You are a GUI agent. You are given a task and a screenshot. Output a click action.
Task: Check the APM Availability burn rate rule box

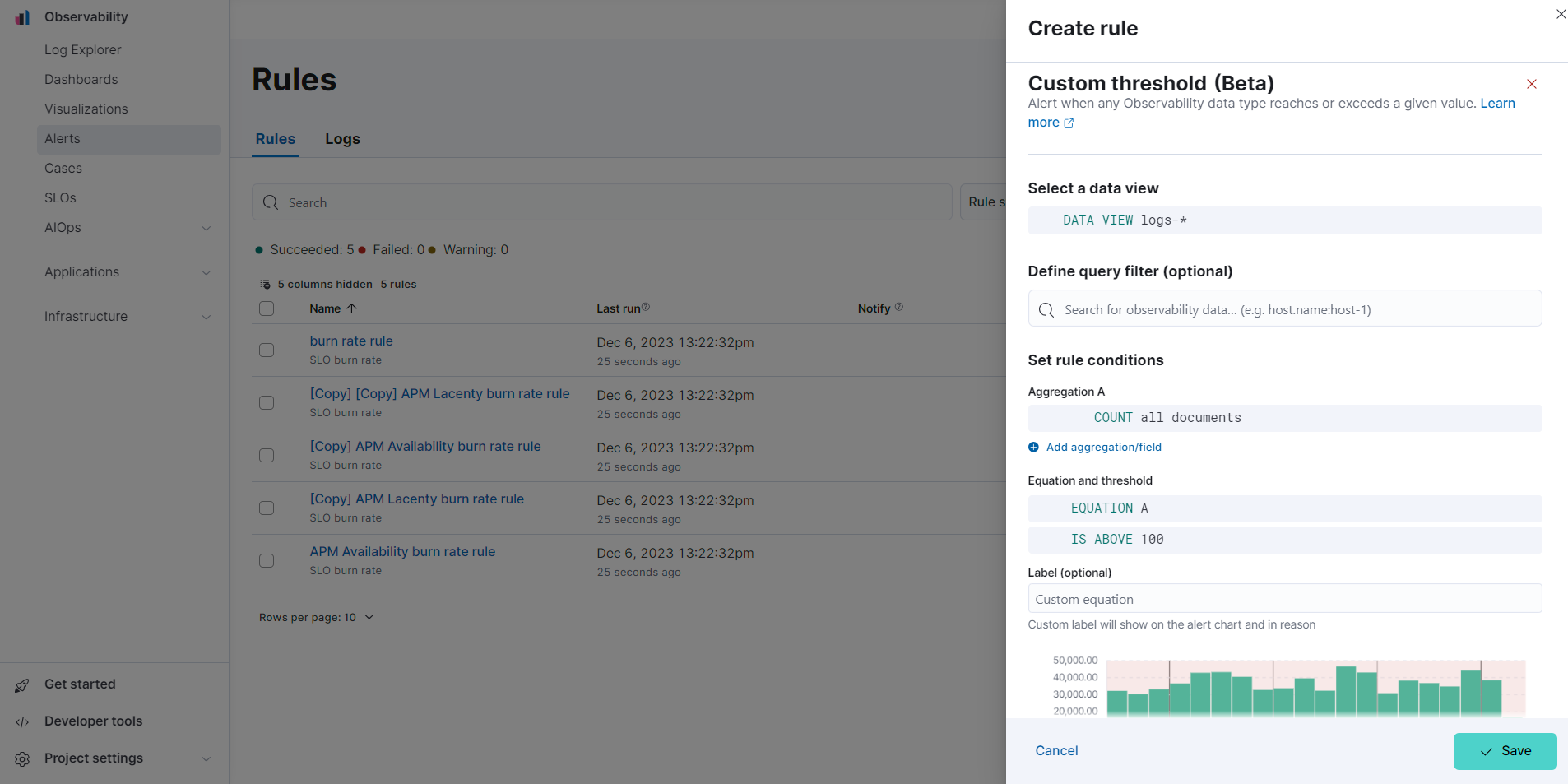(267, 561)
